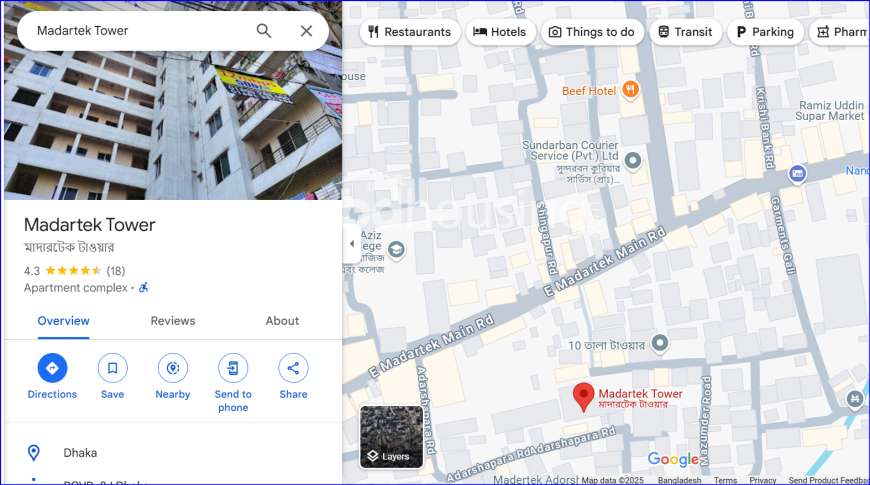Click the wheelchair accessibility icon
The image size is (870, 485).
pos(144,287)
